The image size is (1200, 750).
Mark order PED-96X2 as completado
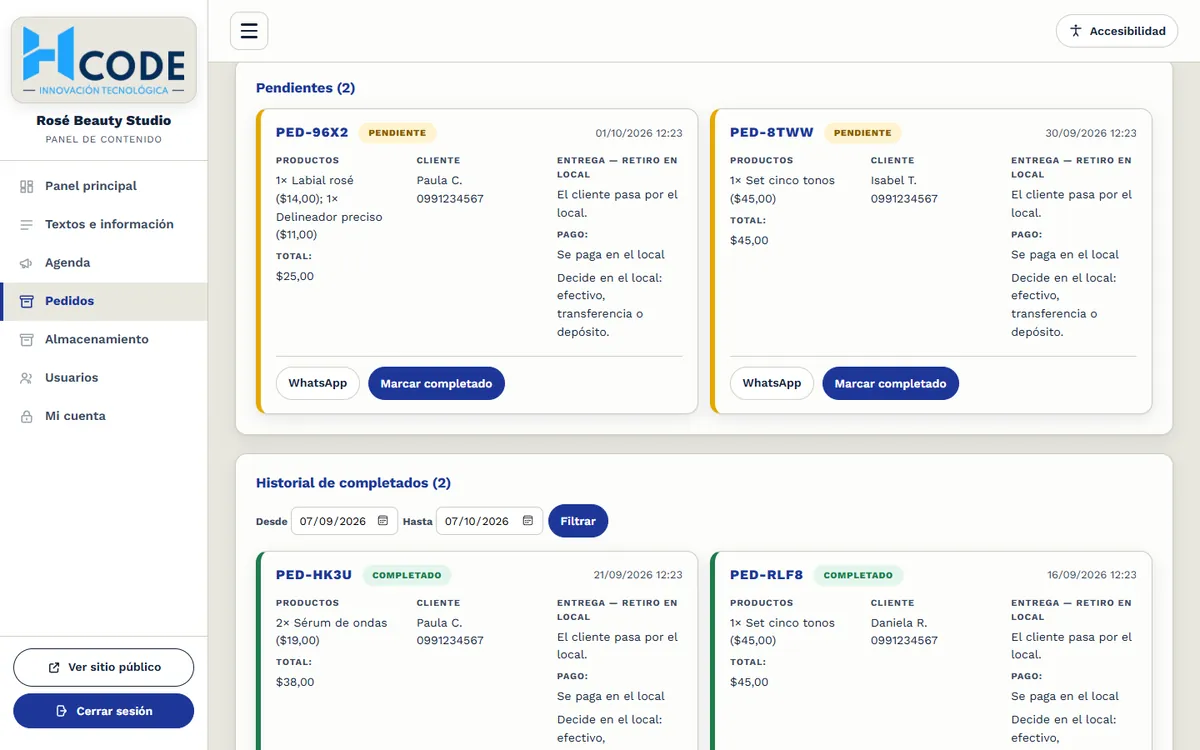[436, 383]
